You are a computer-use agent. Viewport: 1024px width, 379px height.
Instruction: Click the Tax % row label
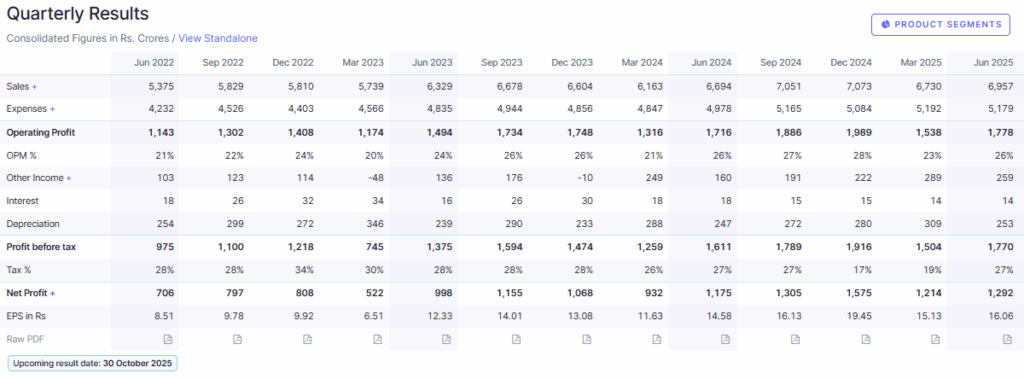(20, 270)
